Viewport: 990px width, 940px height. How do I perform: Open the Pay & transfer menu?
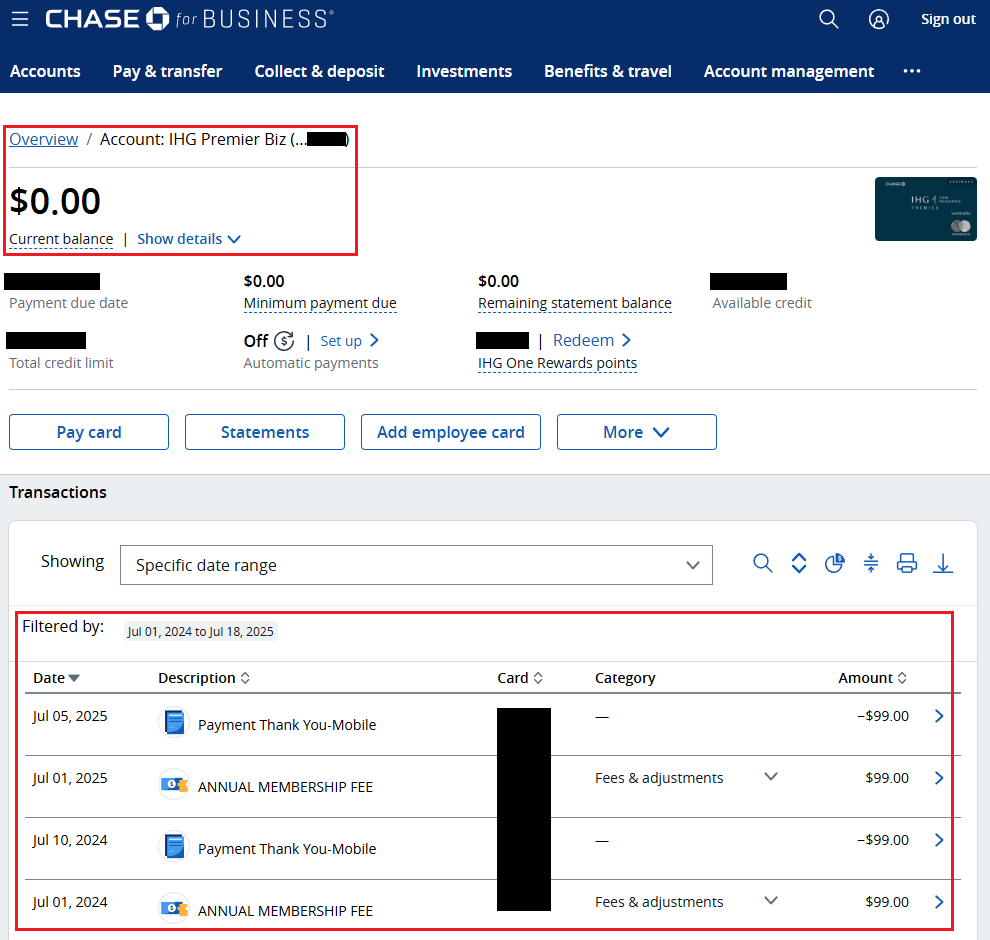(x=167, y=71)
